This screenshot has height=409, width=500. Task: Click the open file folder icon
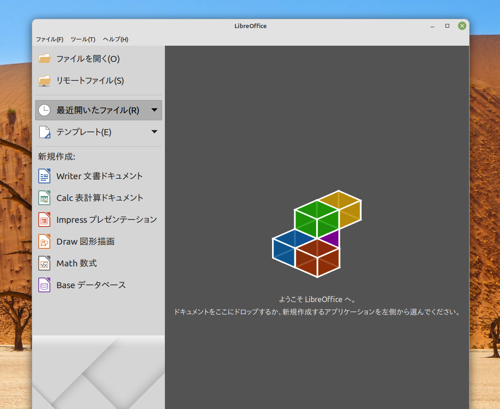(44, 59)
